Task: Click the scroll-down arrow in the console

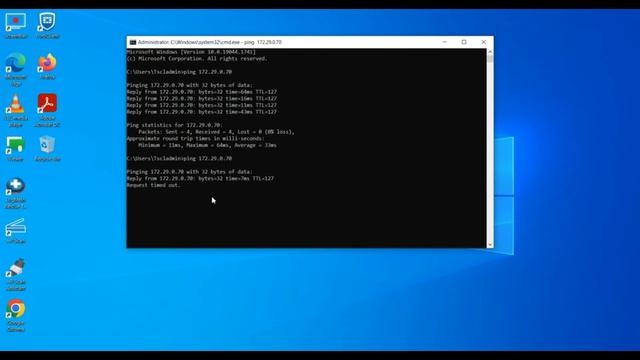Action: [490, 245]
